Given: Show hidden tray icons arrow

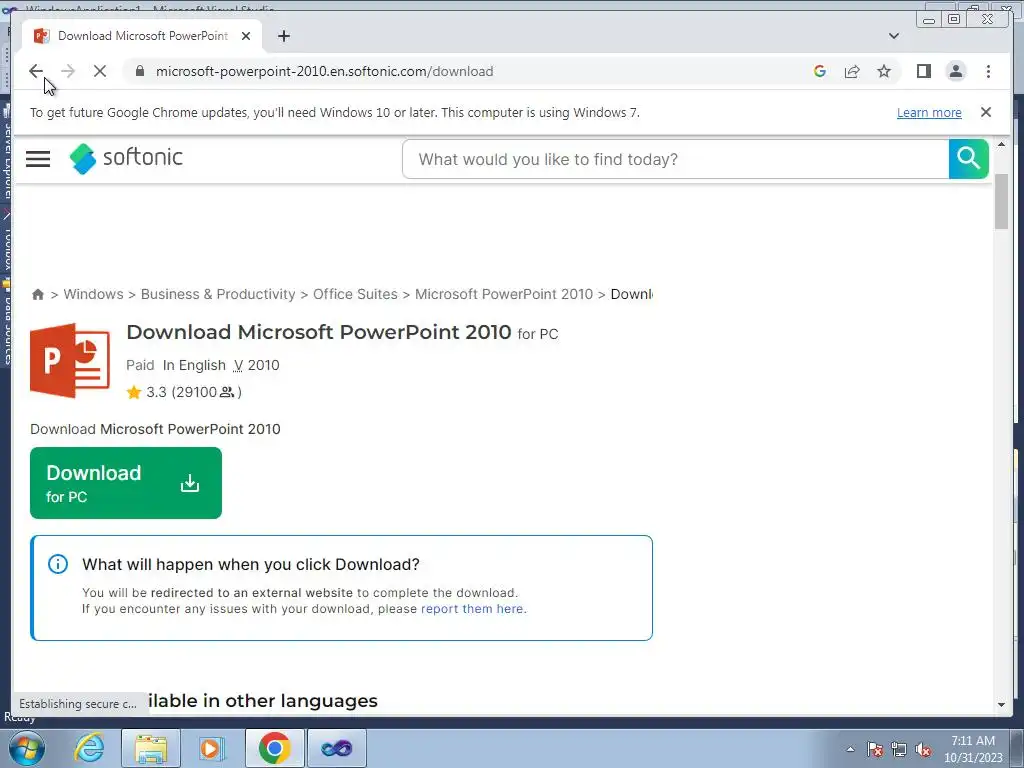Looking at the screenshot, I should tap(850, 750).
